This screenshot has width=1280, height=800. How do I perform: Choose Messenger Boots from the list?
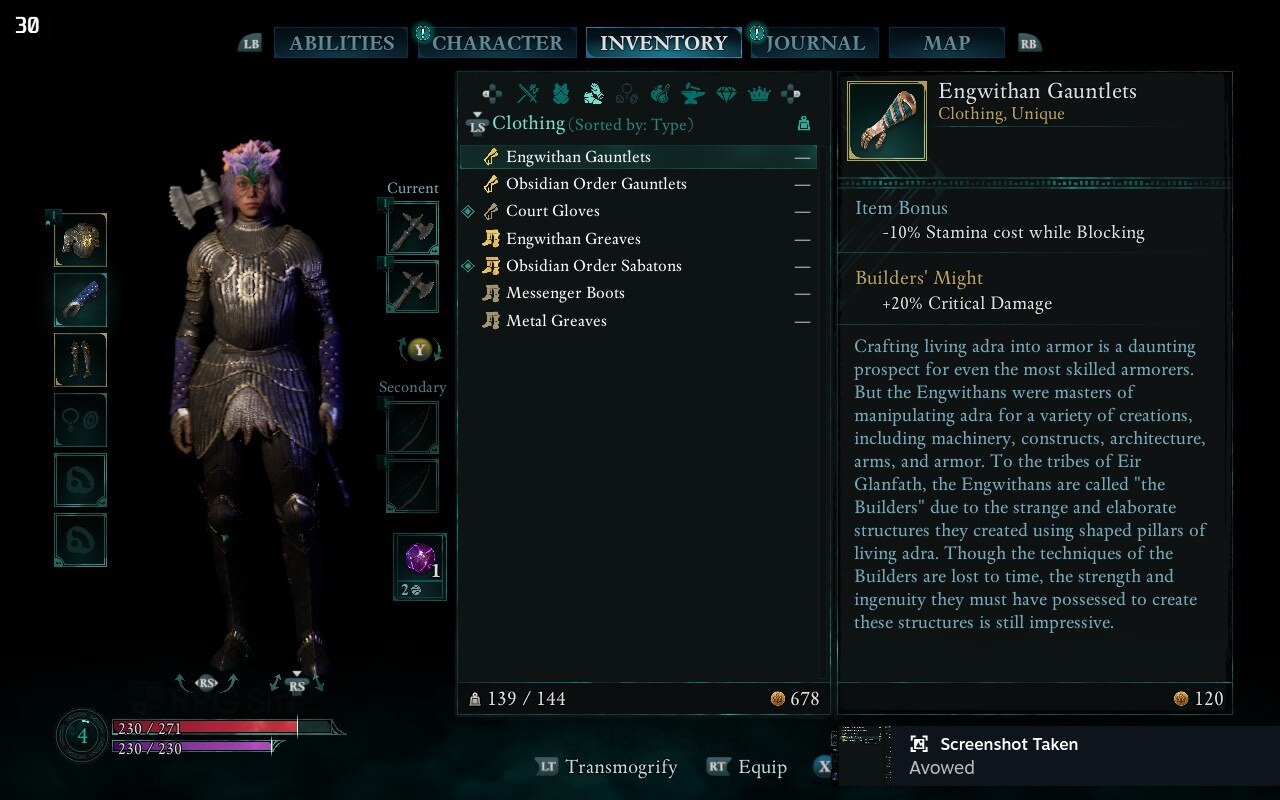[x=638, y=293]
